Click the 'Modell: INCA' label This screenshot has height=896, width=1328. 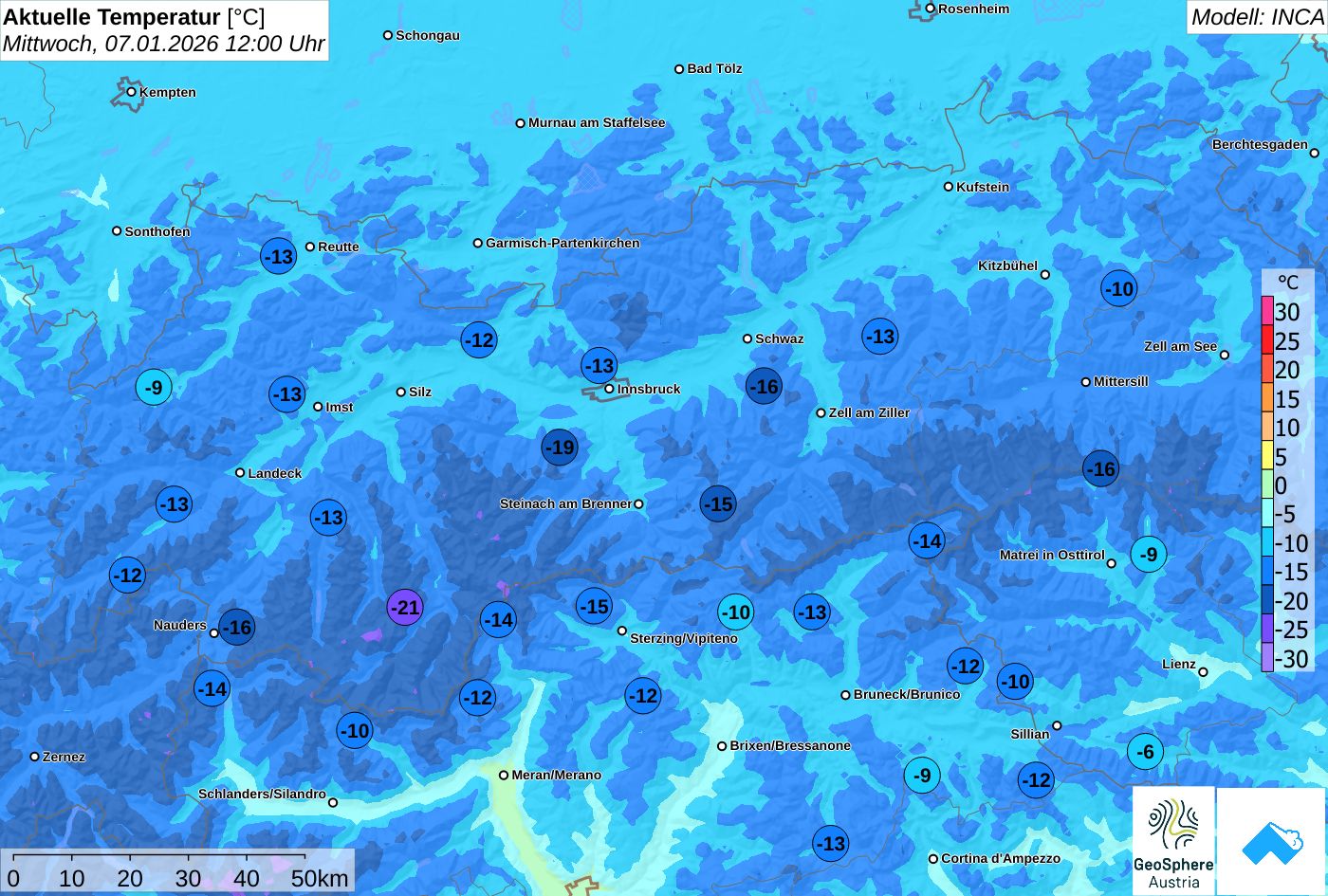coord(1257,16)
